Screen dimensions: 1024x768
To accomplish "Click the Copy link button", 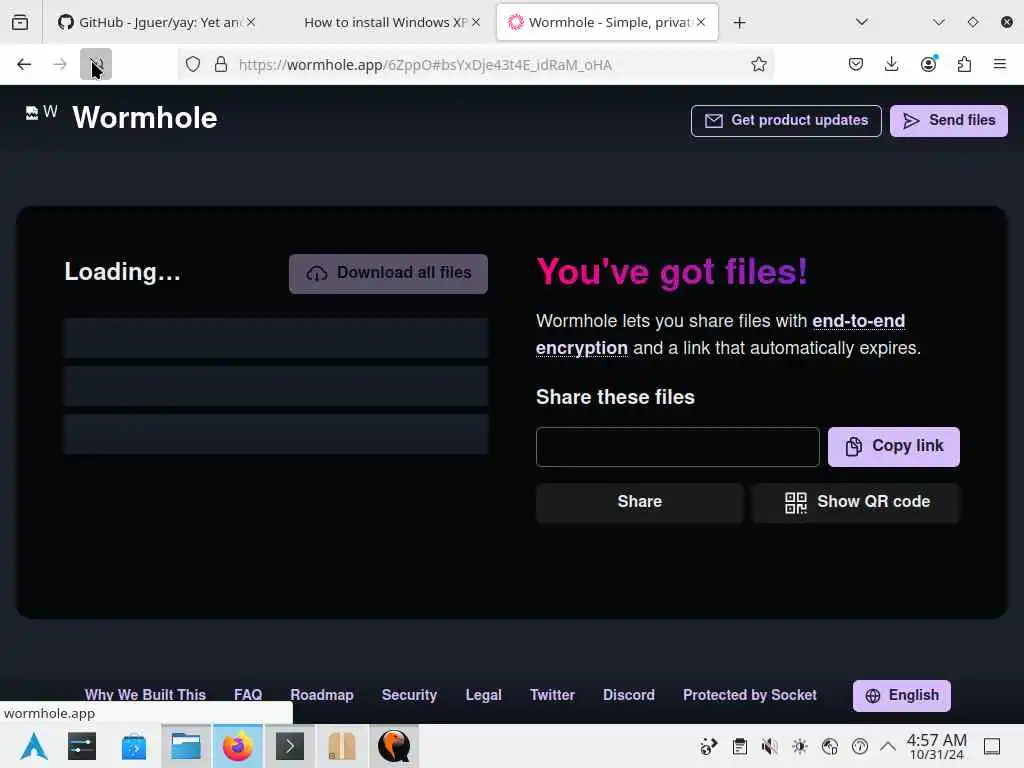I will point(894,447).
